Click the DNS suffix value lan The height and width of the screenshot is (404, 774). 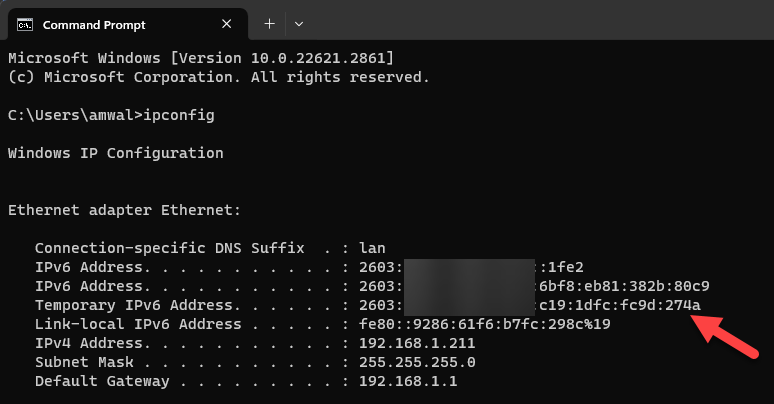(x=373, y=248)
